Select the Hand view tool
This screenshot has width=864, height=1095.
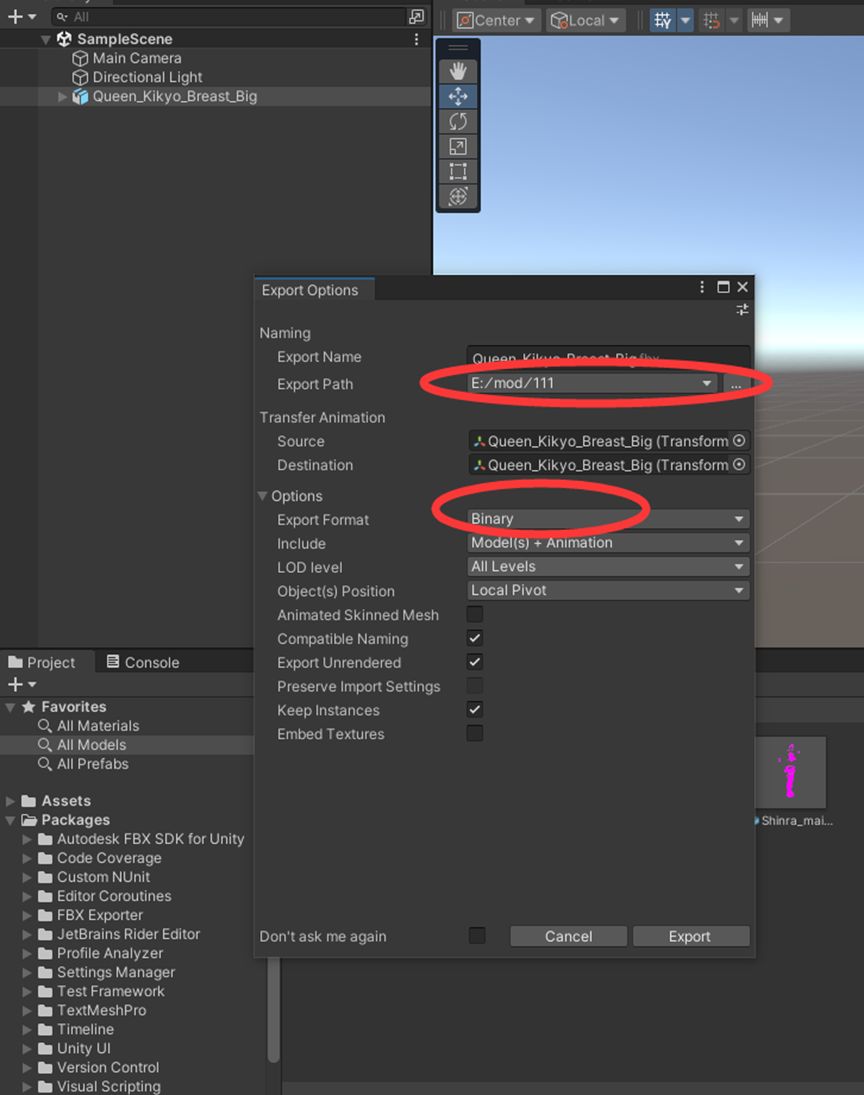458,71
